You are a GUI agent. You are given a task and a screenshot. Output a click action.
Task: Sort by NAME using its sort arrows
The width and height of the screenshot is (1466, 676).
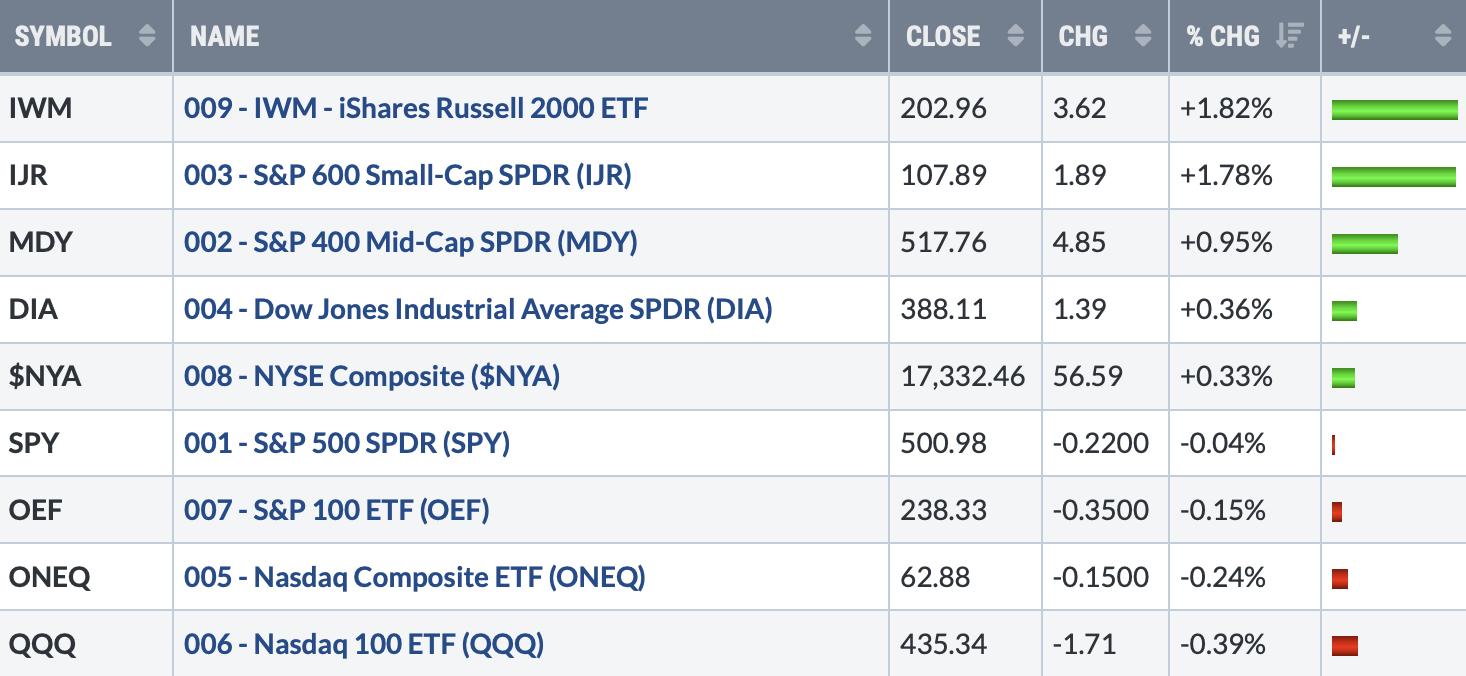pos(864,37)
